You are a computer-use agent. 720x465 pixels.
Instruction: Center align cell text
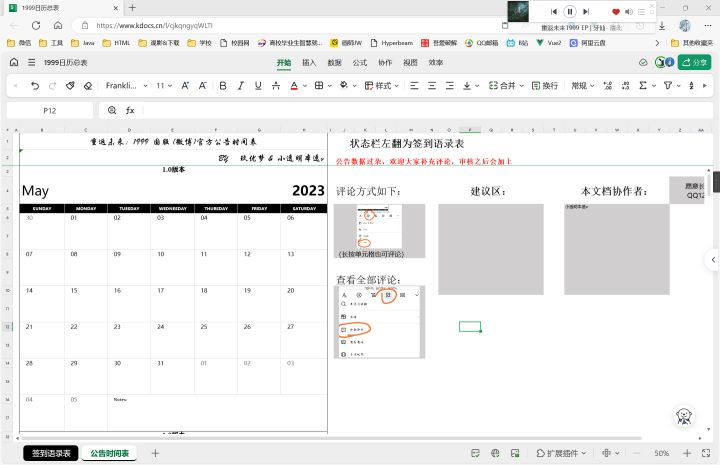coord(432,85)
